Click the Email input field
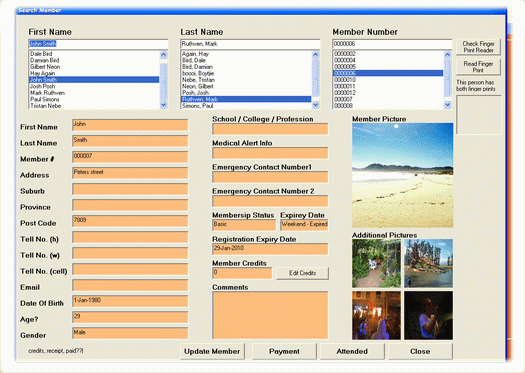 [x=130, y=285]
